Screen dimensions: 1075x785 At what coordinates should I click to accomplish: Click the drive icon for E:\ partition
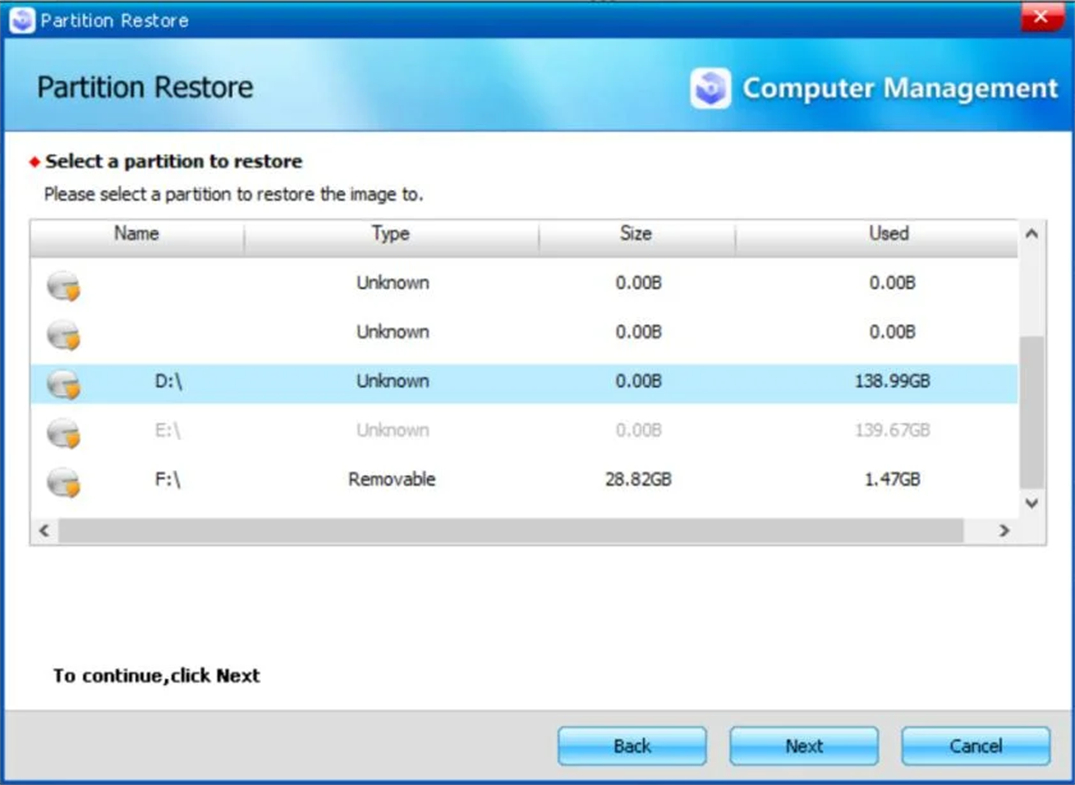point(64,432)
